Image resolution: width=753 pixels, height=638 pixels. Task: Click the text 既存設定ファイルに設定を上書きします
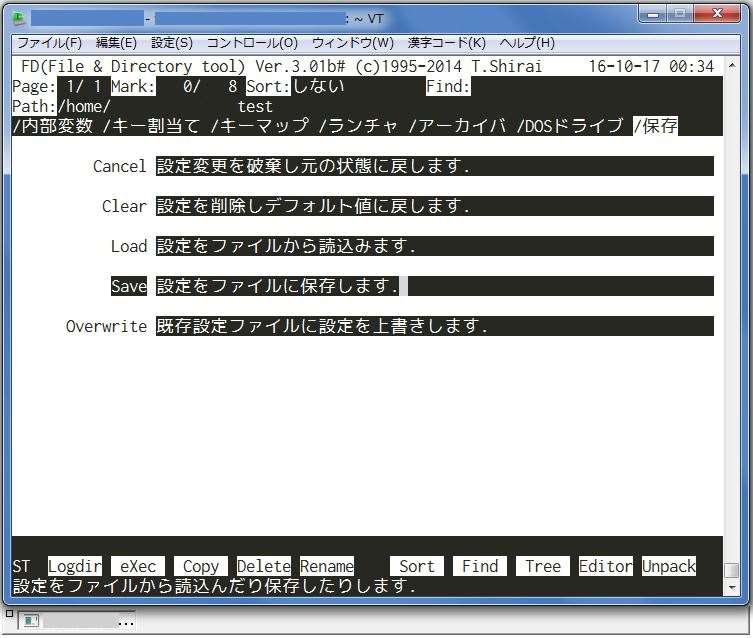pyautogui.click(x=322, y=326)
